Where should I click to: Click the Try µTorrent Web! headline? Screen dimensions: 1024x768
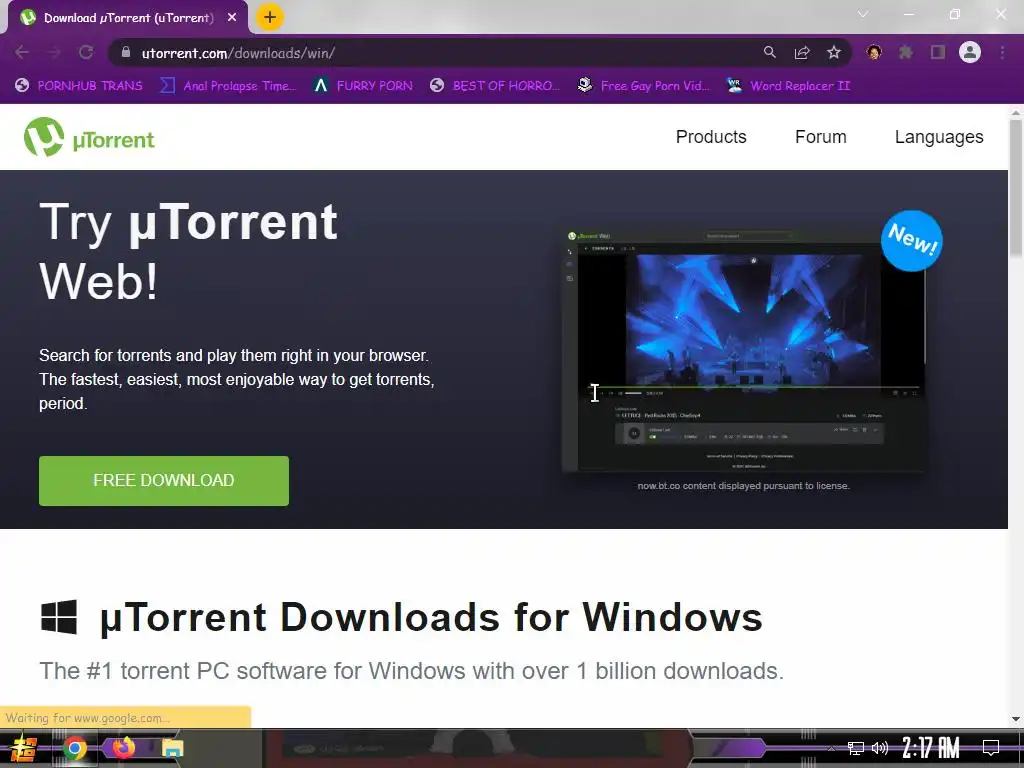(189, 251)
